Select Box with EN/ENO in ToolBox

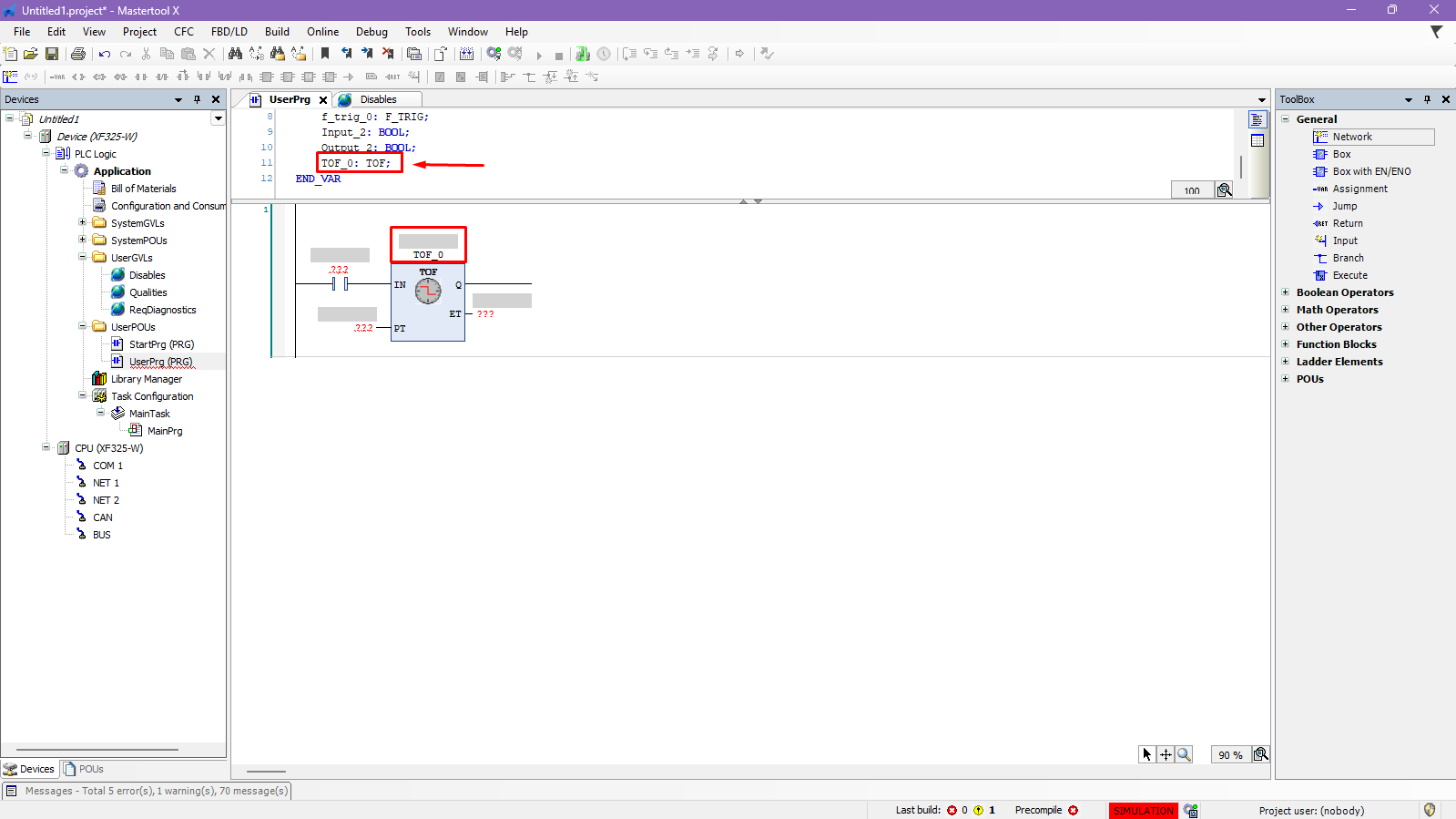1371,171
